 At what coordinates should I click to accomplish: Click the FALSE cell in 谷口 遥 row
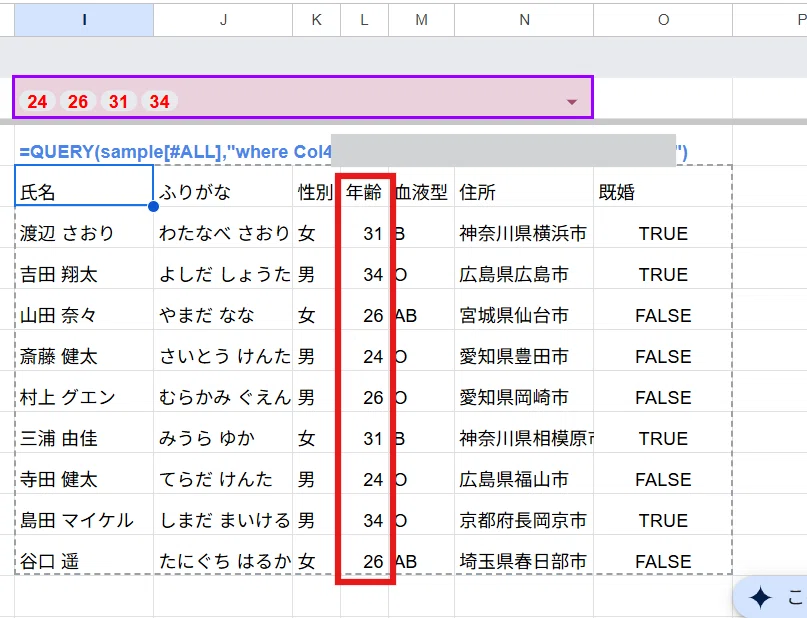[x=663, y=555]
